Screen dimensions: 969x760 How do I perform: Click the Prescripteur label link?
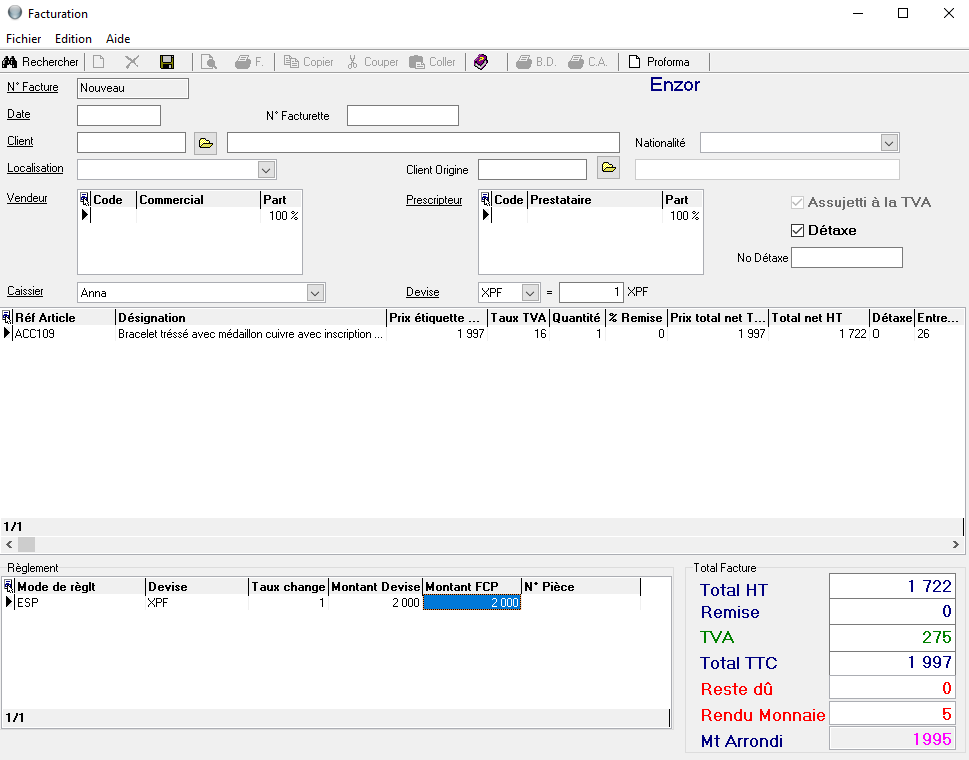click(434, 200)
